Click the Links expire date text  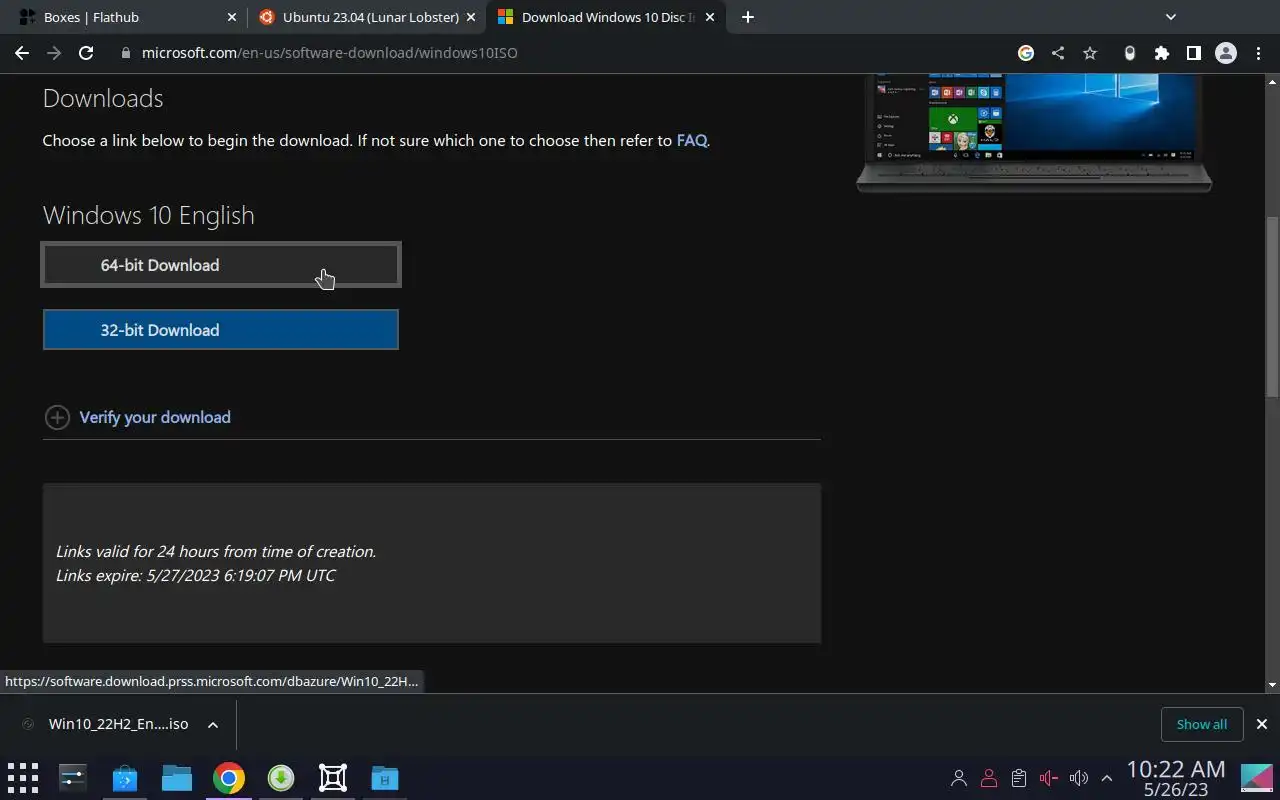196,575
